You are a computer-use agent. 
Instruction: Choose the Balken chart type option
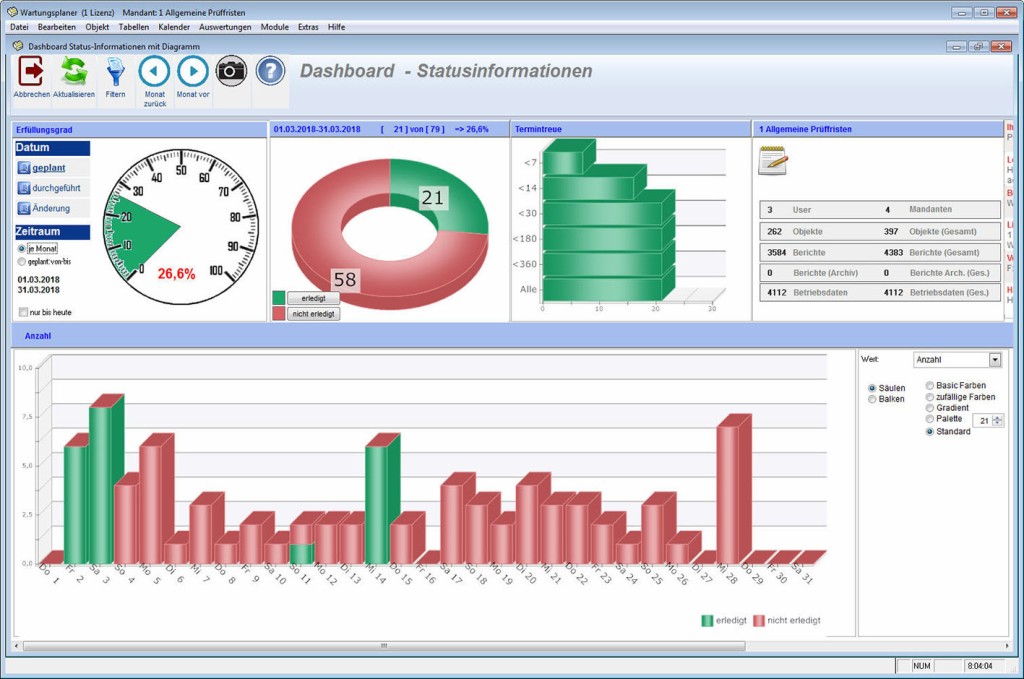tap(872, 399)
